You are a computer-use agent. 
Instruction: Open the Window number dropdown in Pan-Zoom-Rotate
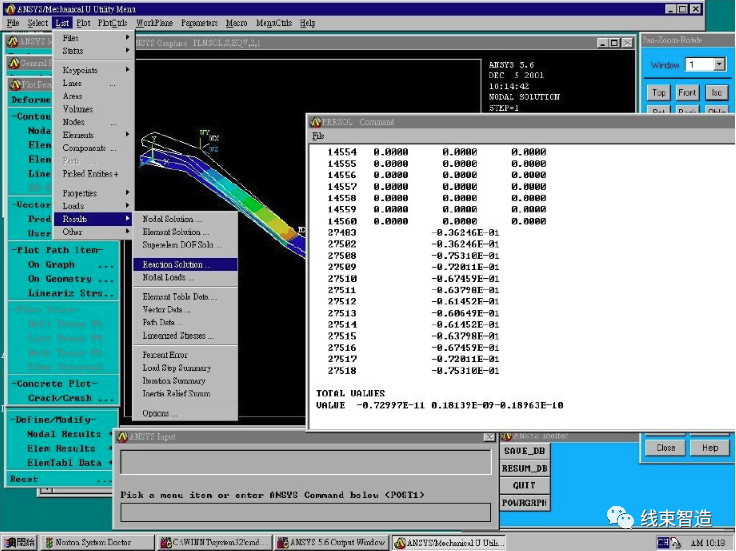tap(719, 64)
